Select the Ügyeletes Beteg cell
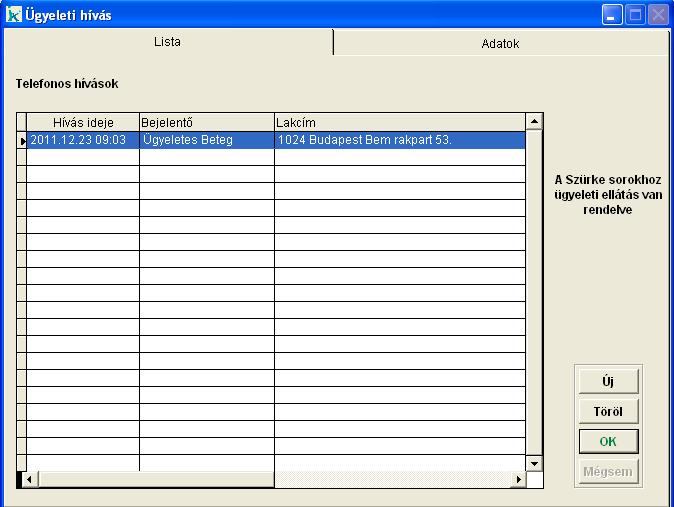The width and height of the screenshot is (674, 507). (x=206, y=140)
